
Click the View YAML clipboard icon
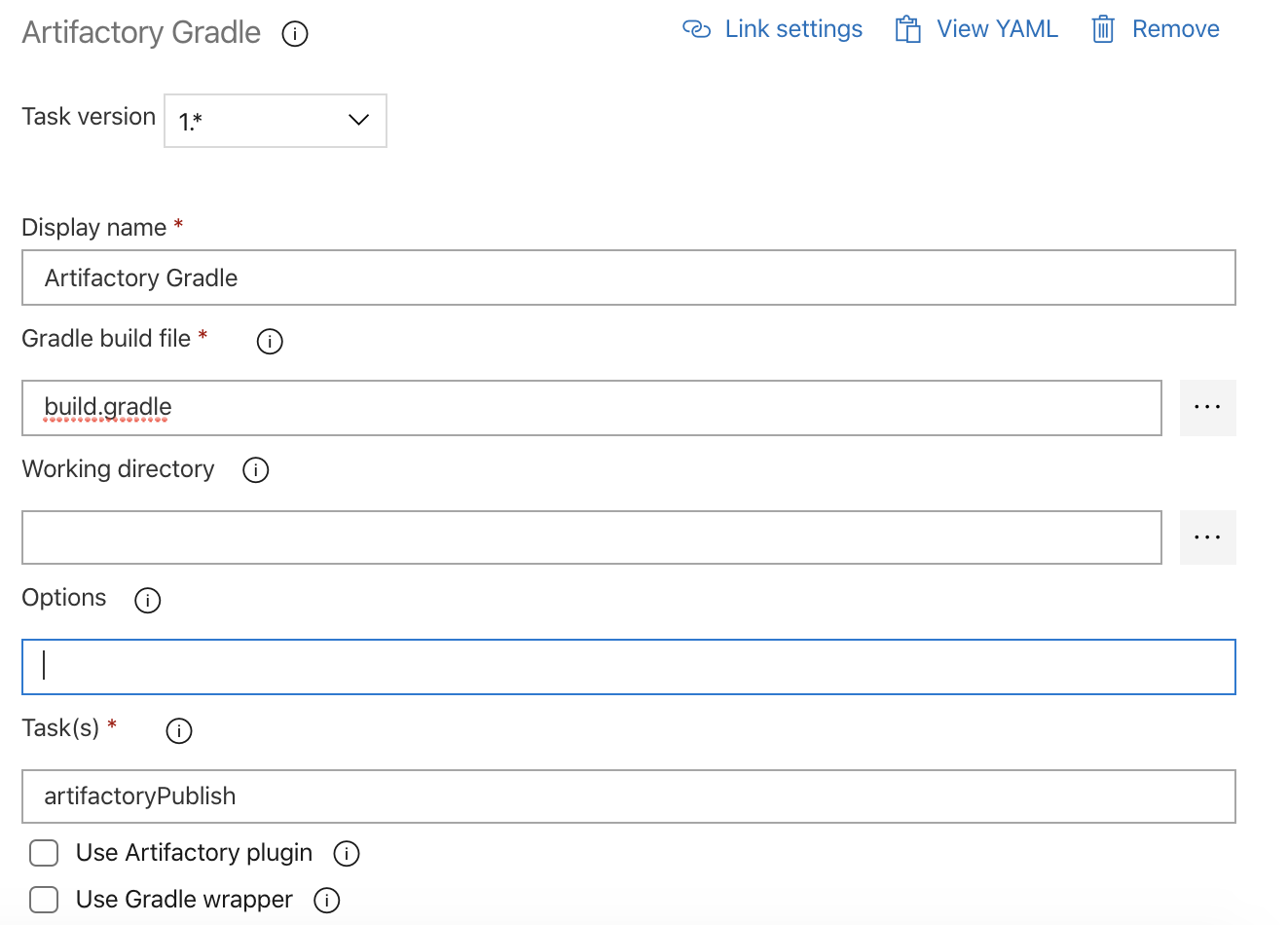(908, 29)
